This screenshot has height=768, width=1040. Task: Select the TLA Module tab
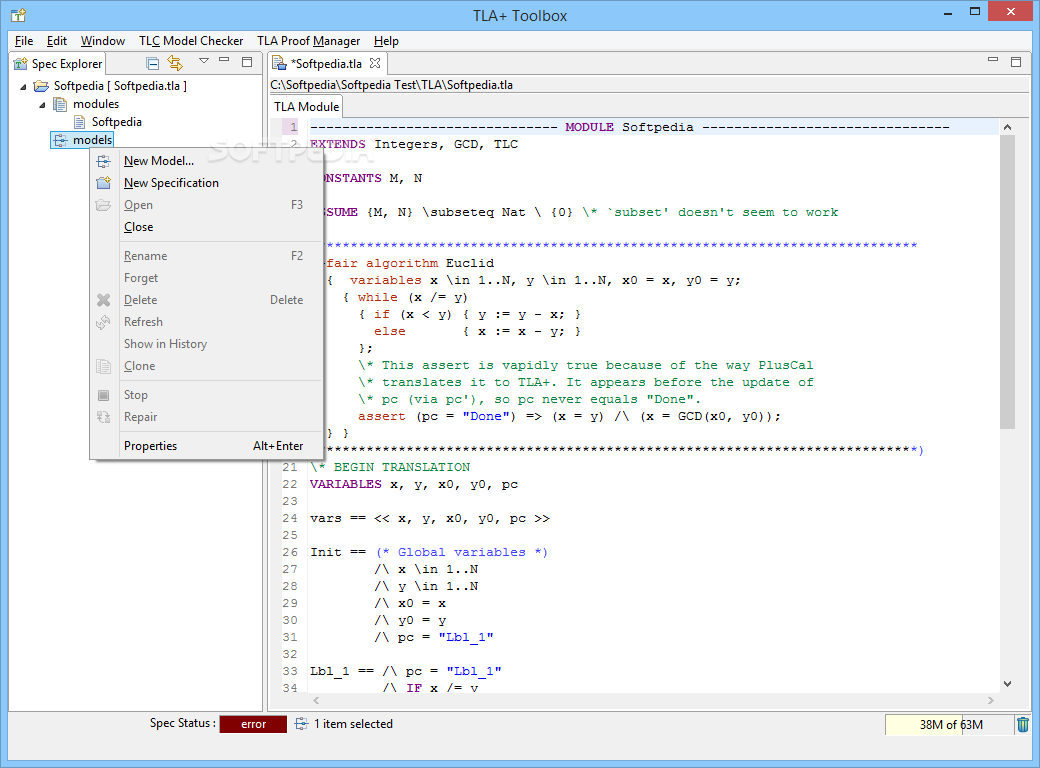(x=306, y=107)
